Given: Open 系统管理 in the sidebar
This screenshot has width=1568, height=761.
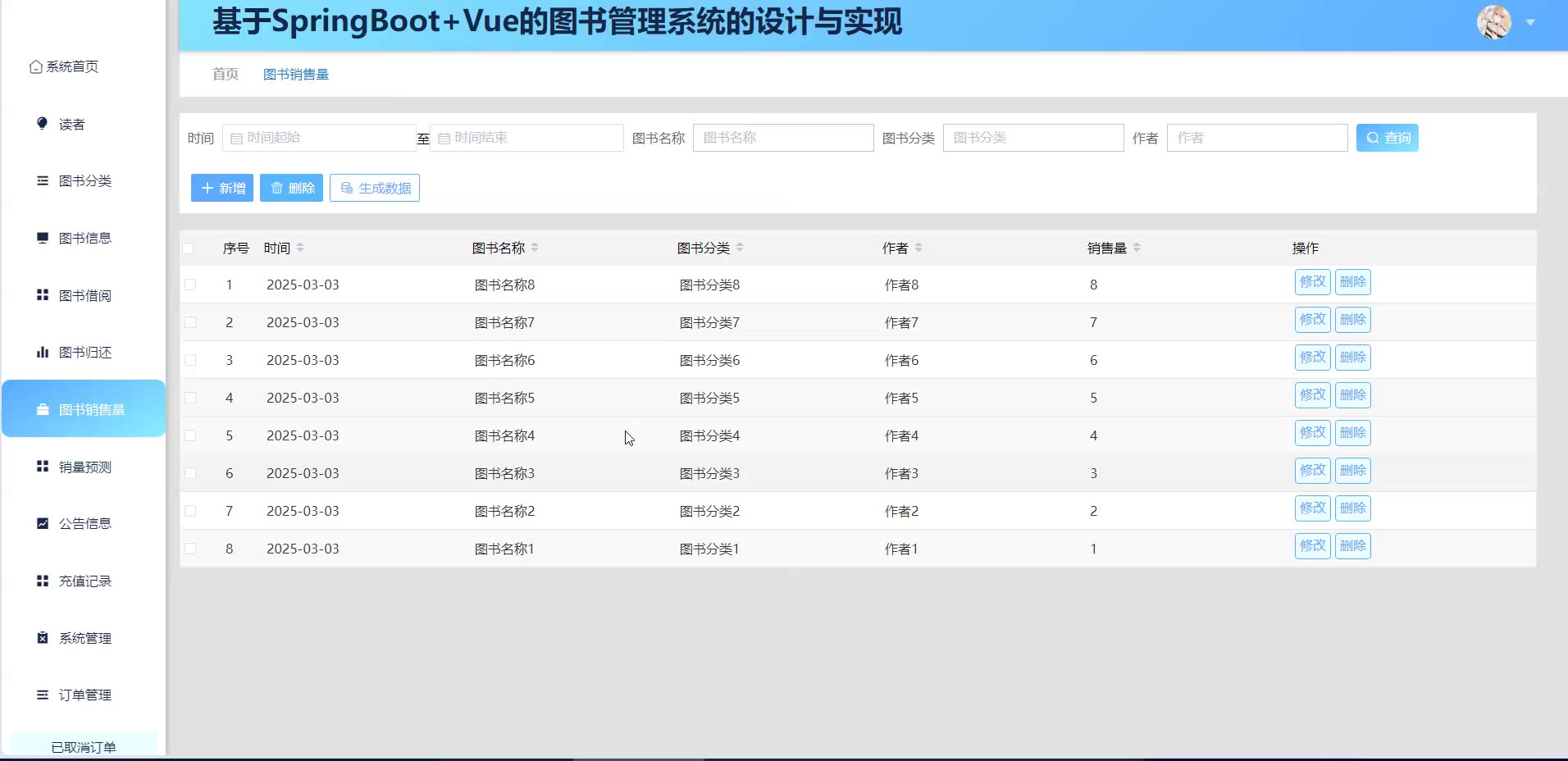Looking at the screenshot, I should click(x=83, y=638).
